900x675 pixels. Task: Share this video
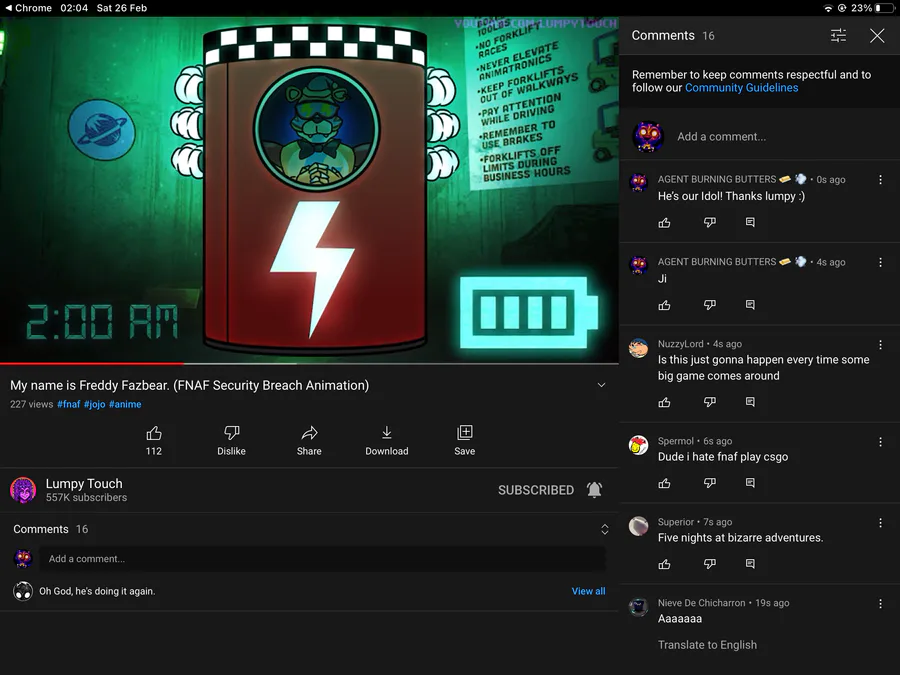tap(309, 440)
